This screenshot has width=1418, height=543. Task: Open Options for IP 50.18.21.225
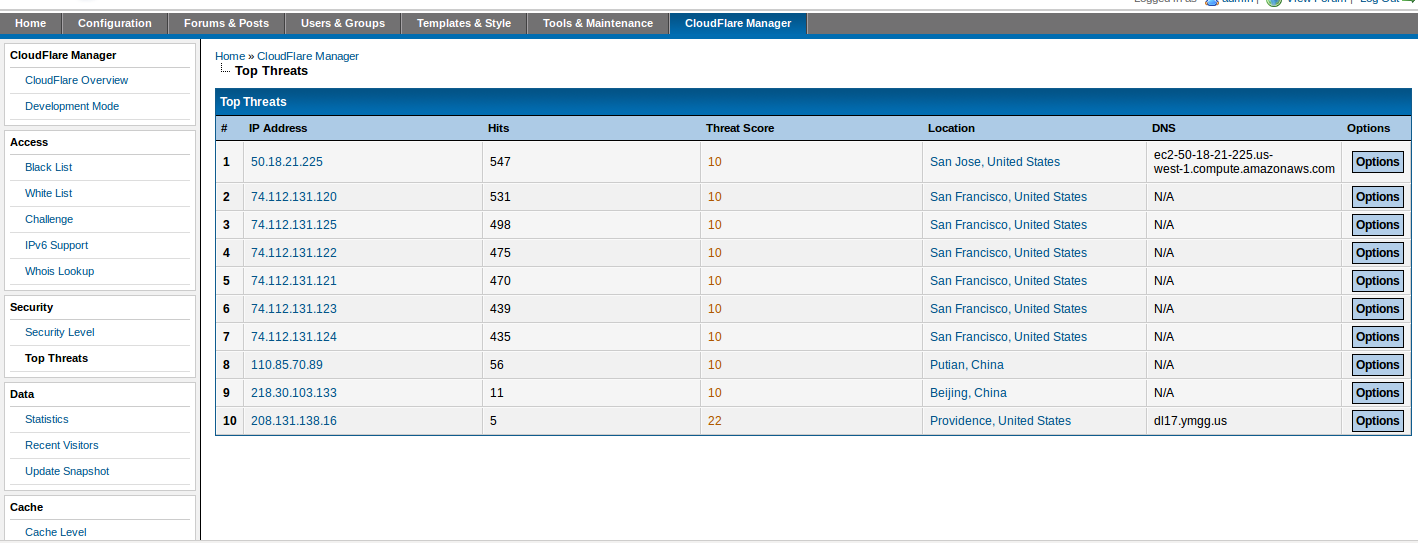(1378, 162)
